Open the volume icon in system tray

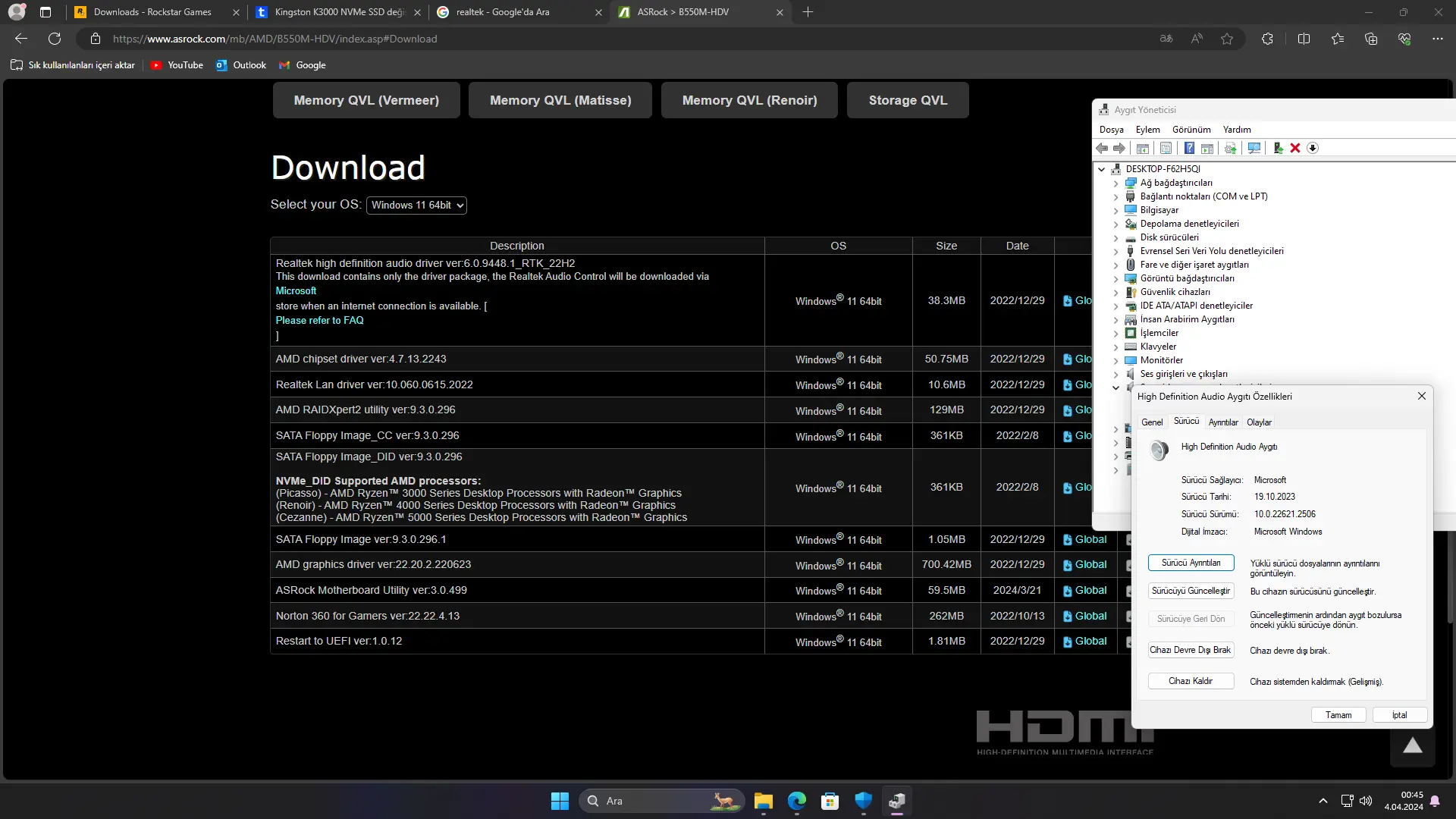pyautogui.click(x=1366, y=801)
